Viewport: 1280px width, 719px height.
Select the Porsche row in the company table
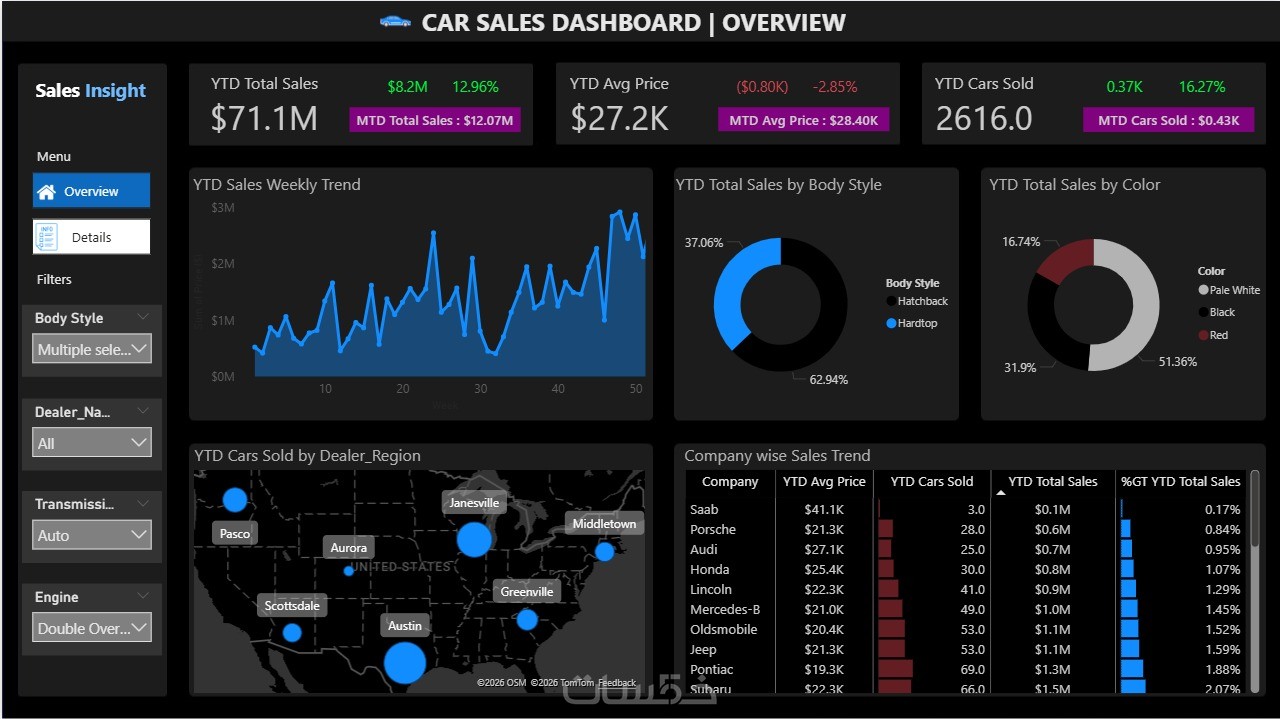966,529
